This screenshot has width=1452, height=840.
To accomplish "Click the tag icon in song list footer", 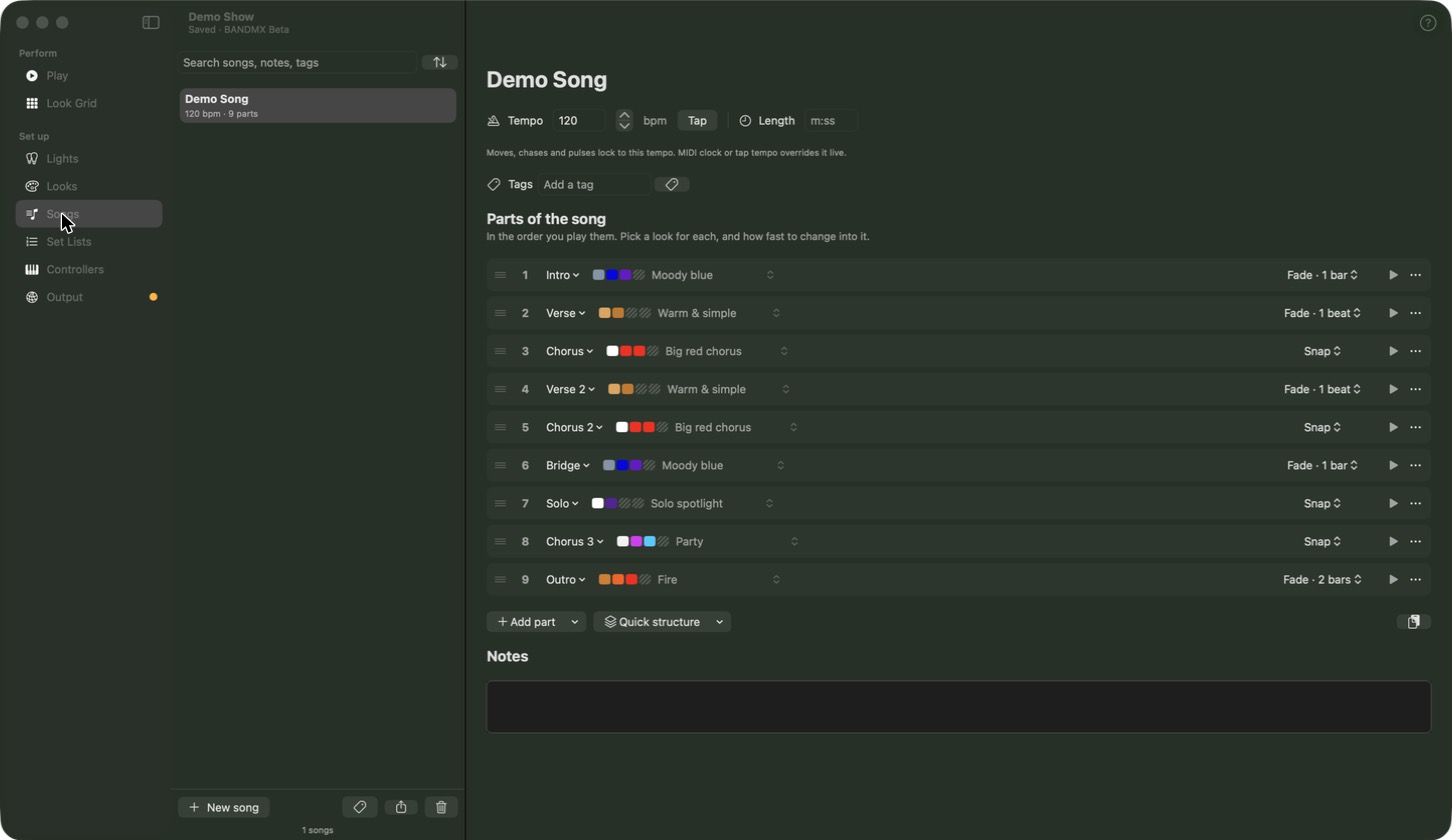I will tap(360, 807).
